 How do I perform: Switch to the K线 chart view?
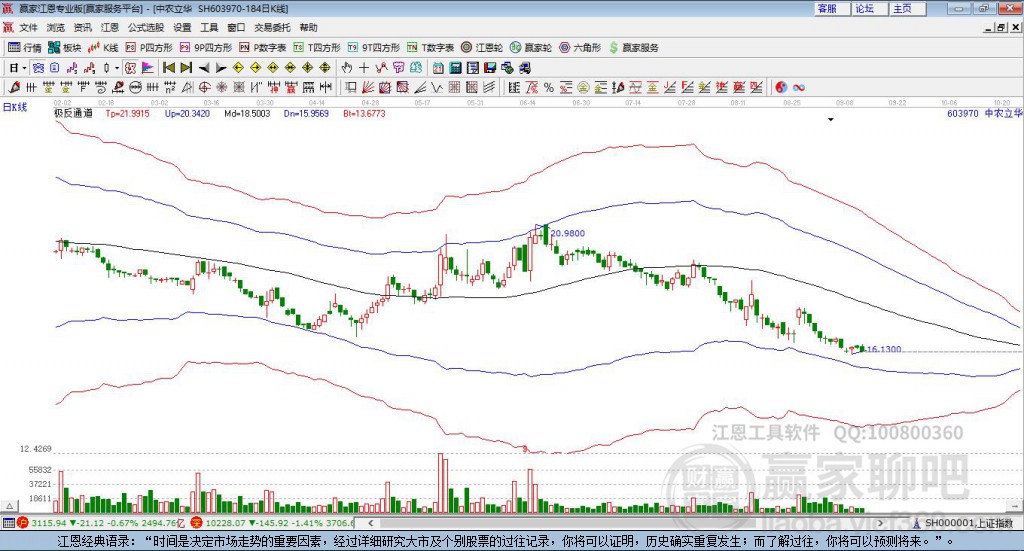pyautogui.click(x=104, y=47)
